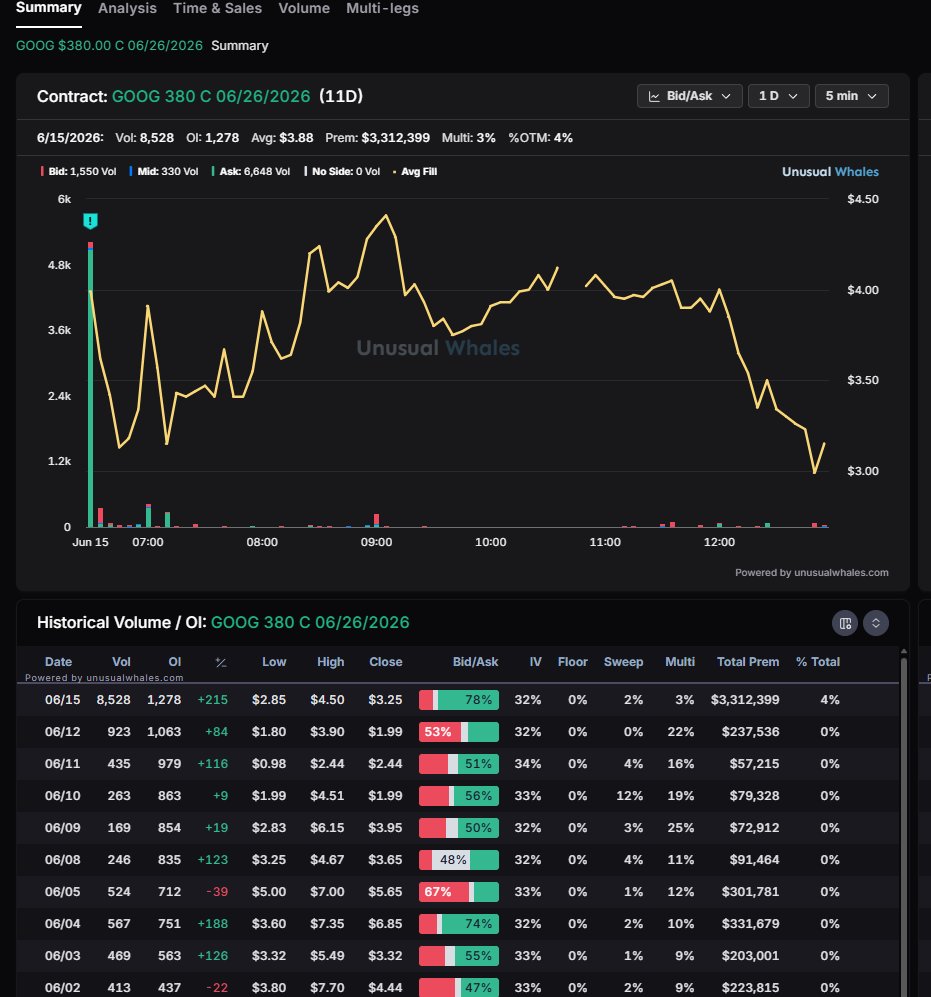
Task: Sort table by IV column
Action: tap(535, 662)
